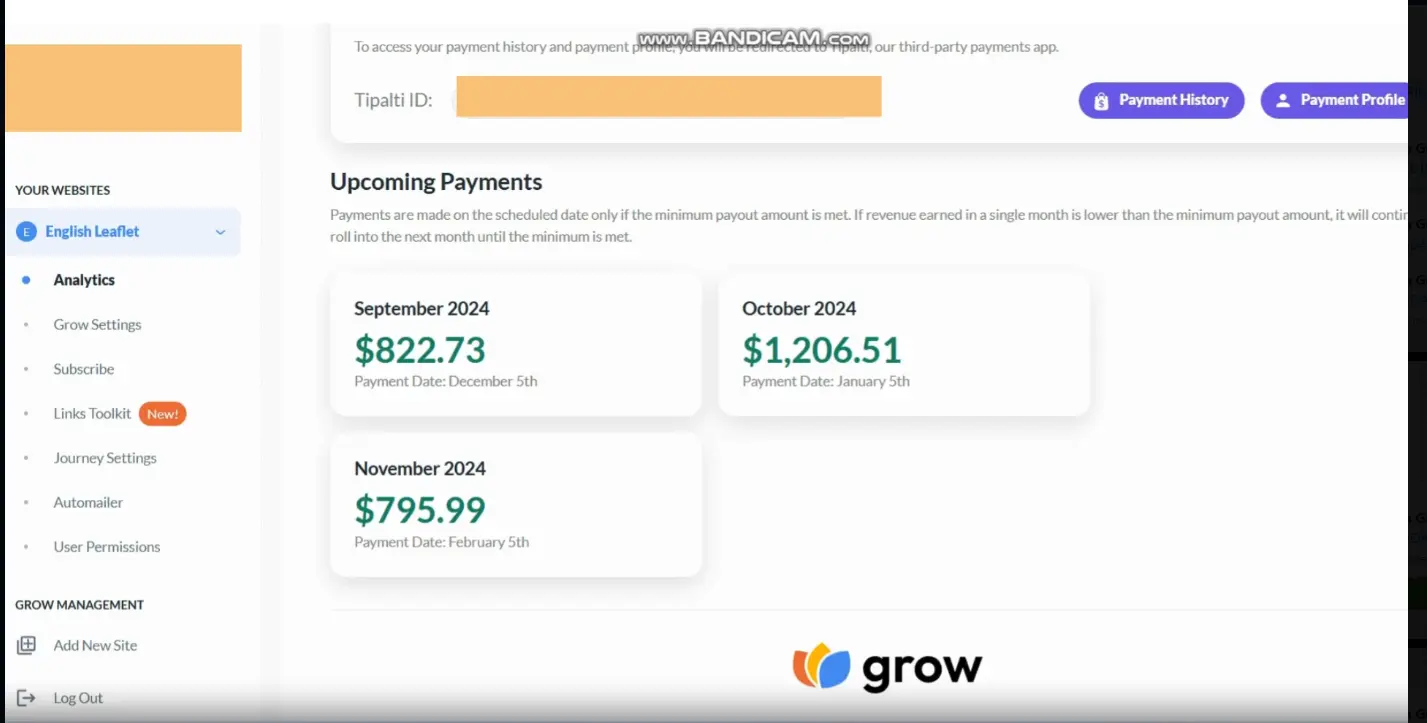1427x723 pixels.
Task: Click the Grow logo in the footer
Action: pos(887,667)
